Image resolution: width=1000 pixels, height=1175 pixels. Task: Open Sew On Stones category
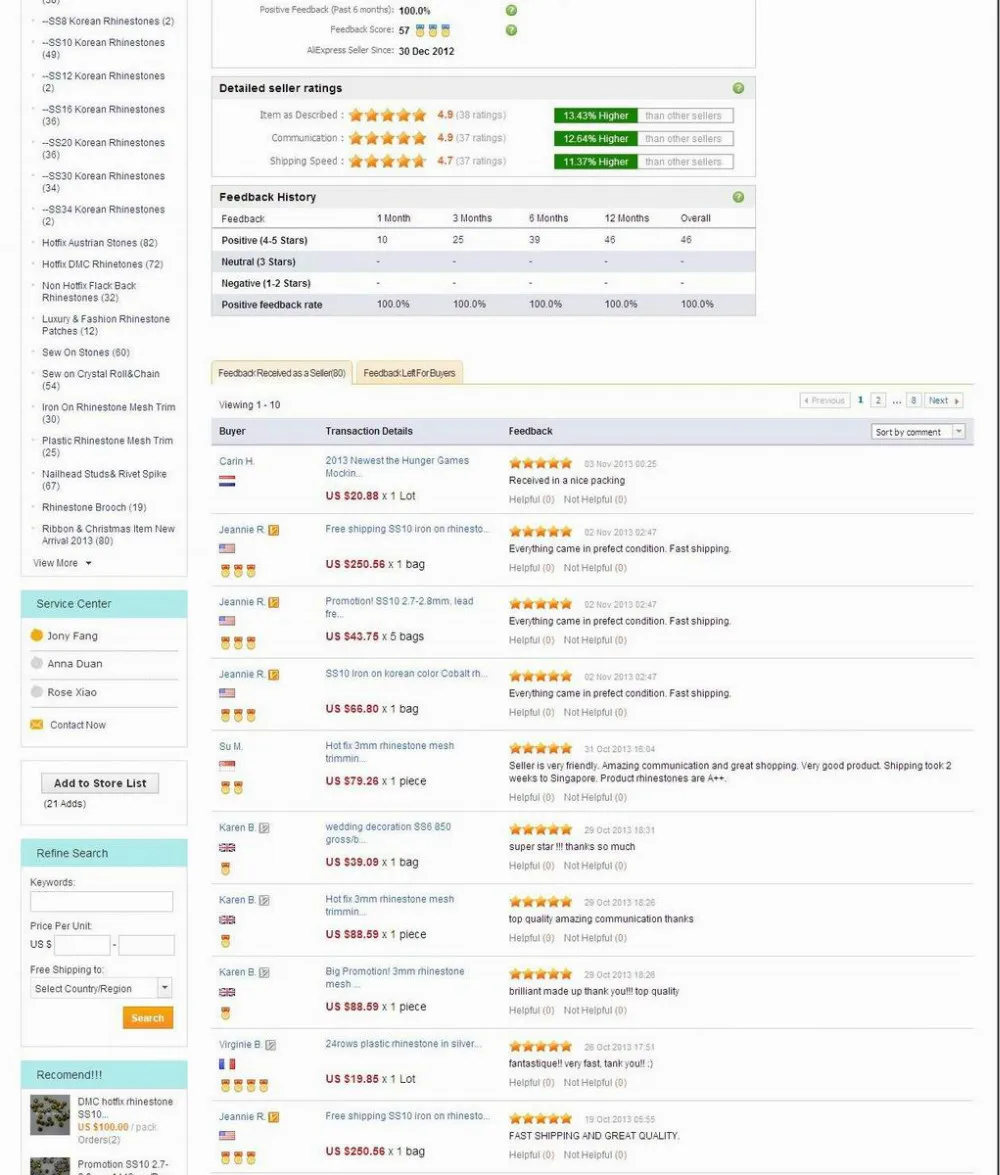pyautogui.click(x=85, y=352)
